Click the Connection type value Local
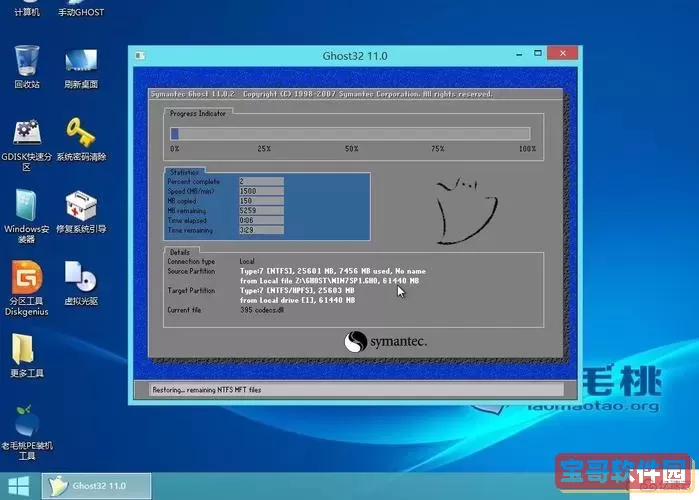 coord(247,262)
